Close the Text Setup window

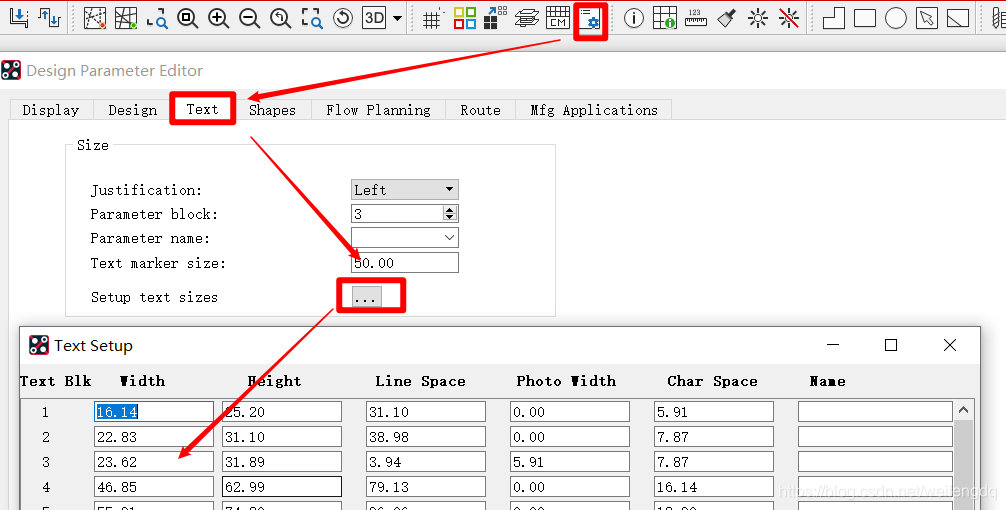950,345
